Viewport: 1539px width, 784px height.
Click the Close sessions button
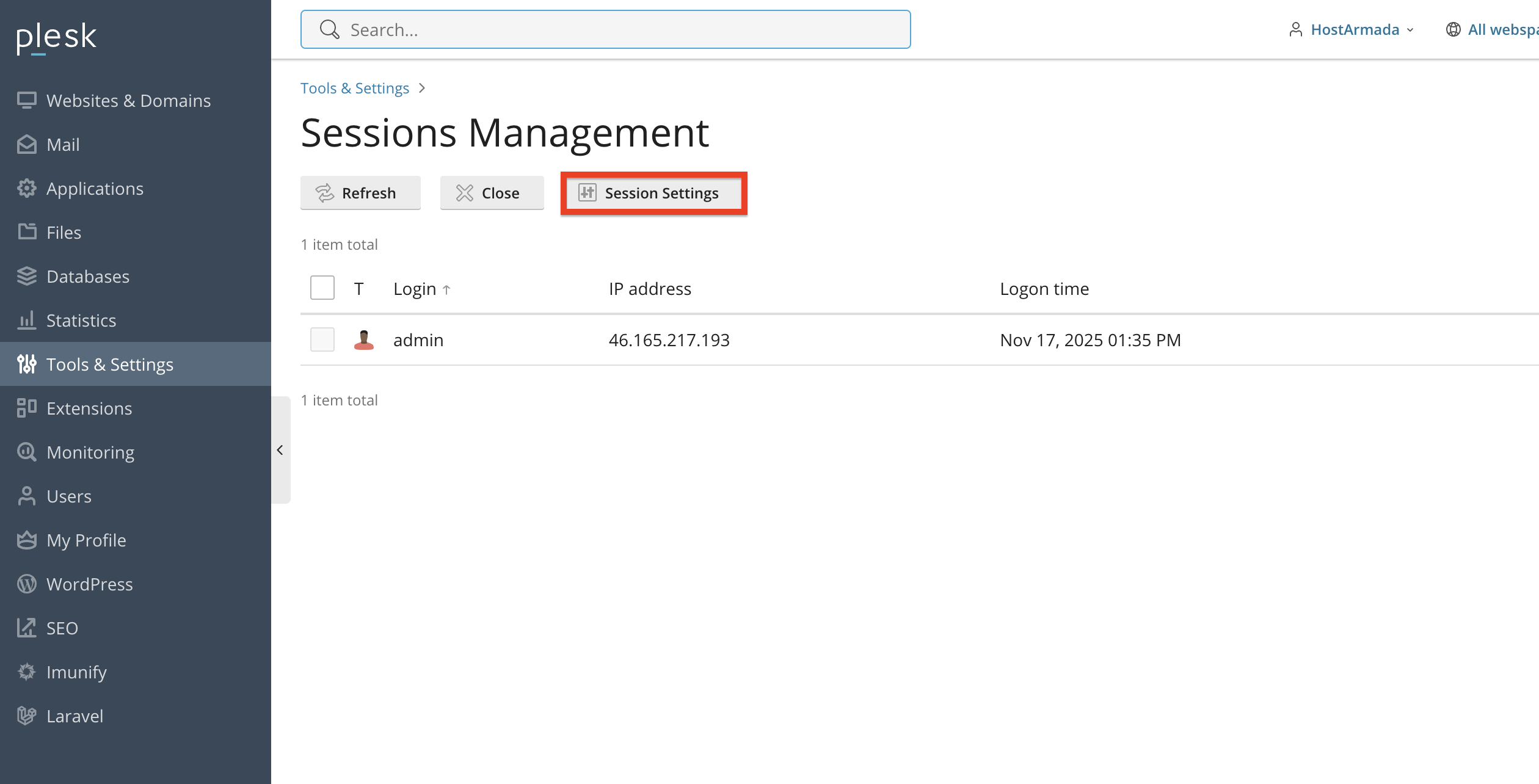click(x=492, y=193)
